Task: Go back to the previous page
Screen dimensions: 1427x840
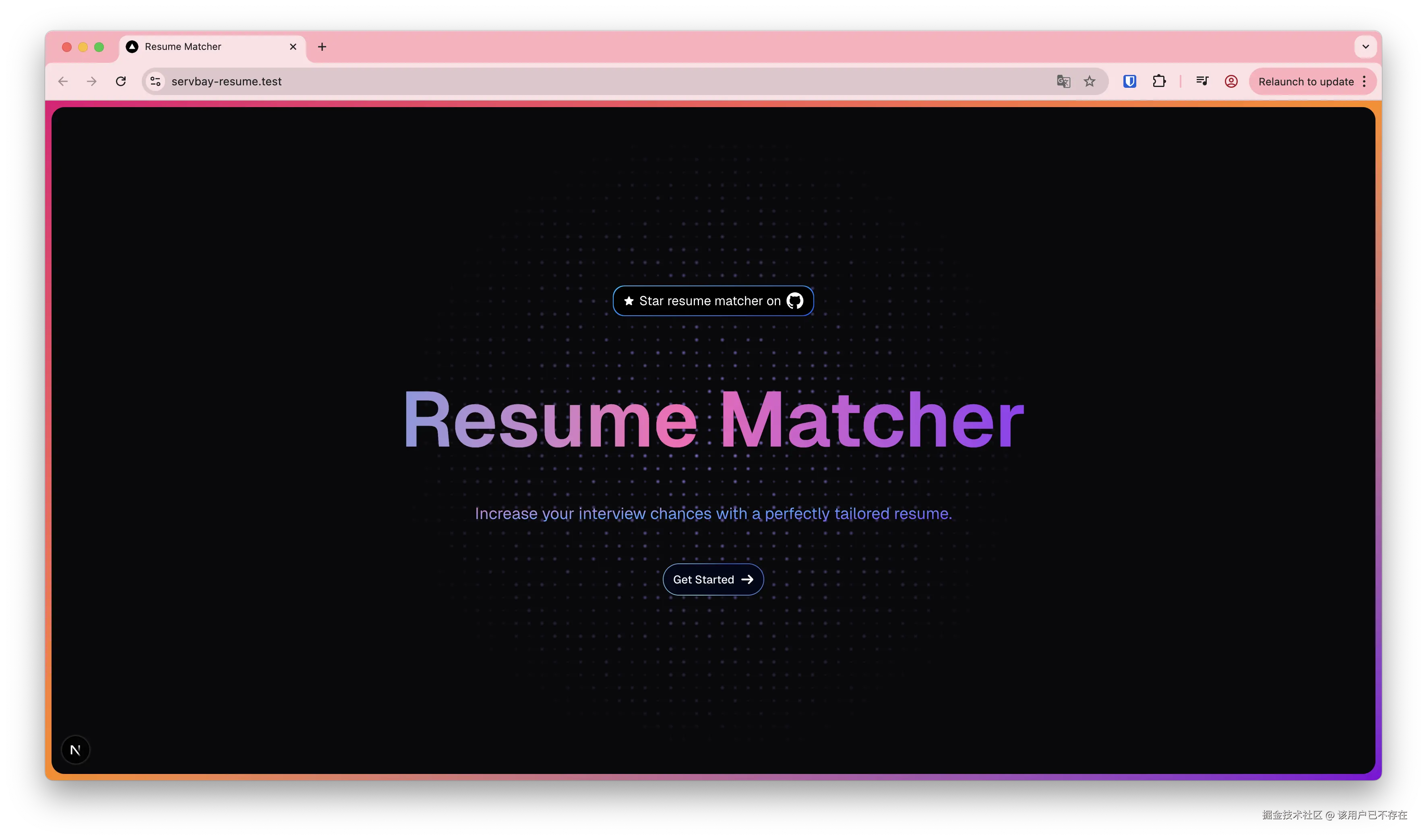Action: (63, 82)
